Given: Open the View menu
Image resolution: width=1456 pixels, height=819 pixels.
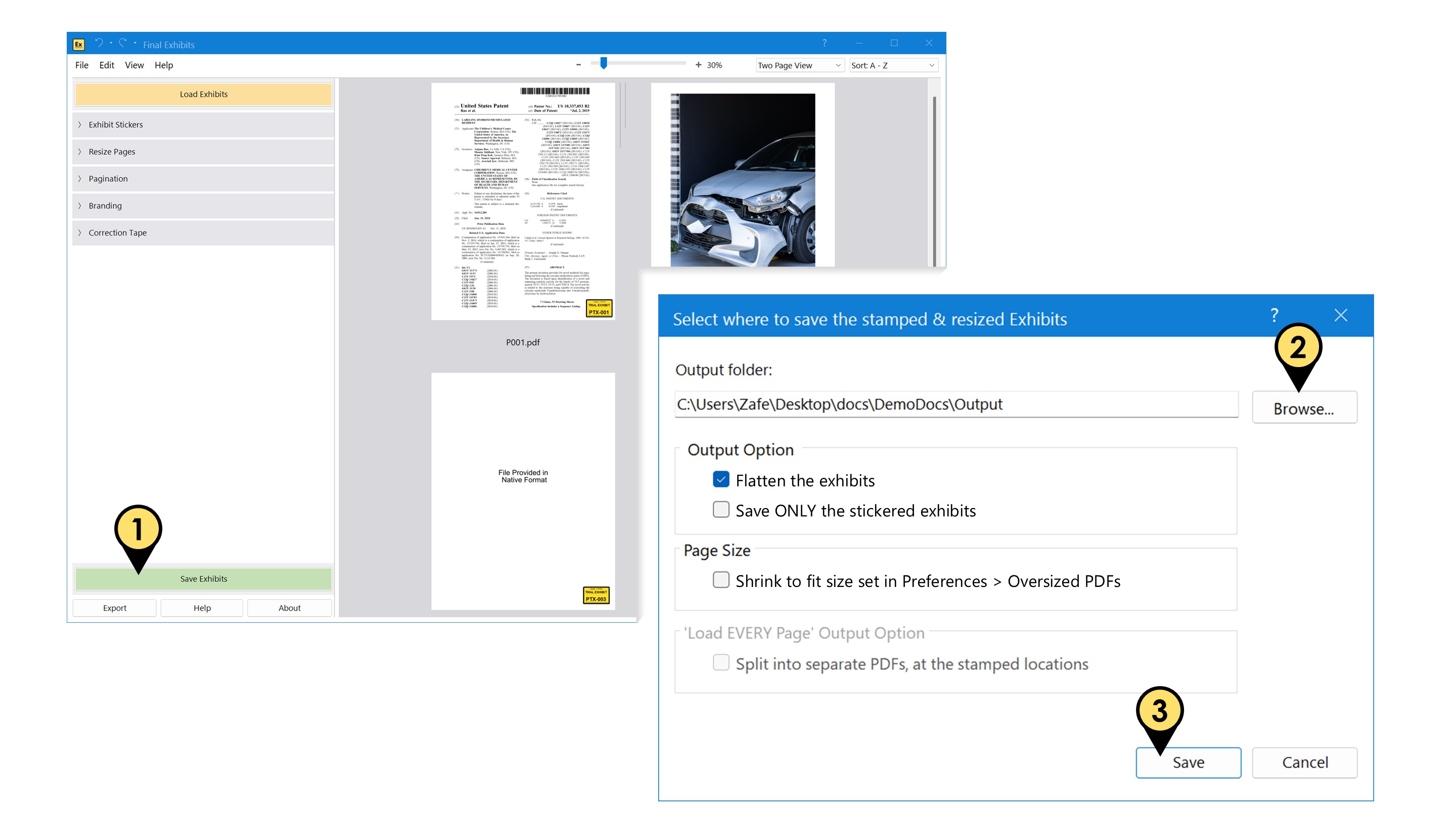Looking at the screenshot, I should click(x=134, y=65).
